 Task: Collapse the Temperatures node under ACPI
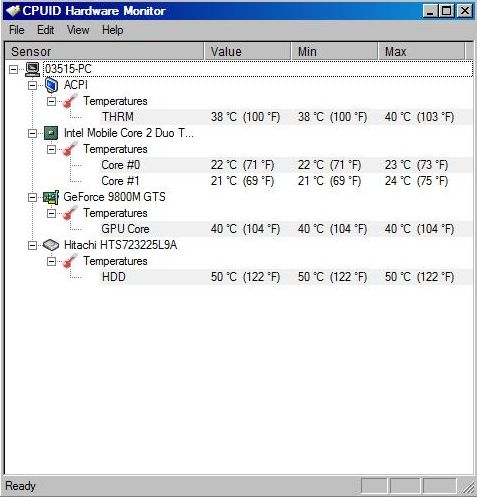pos(51,101)
